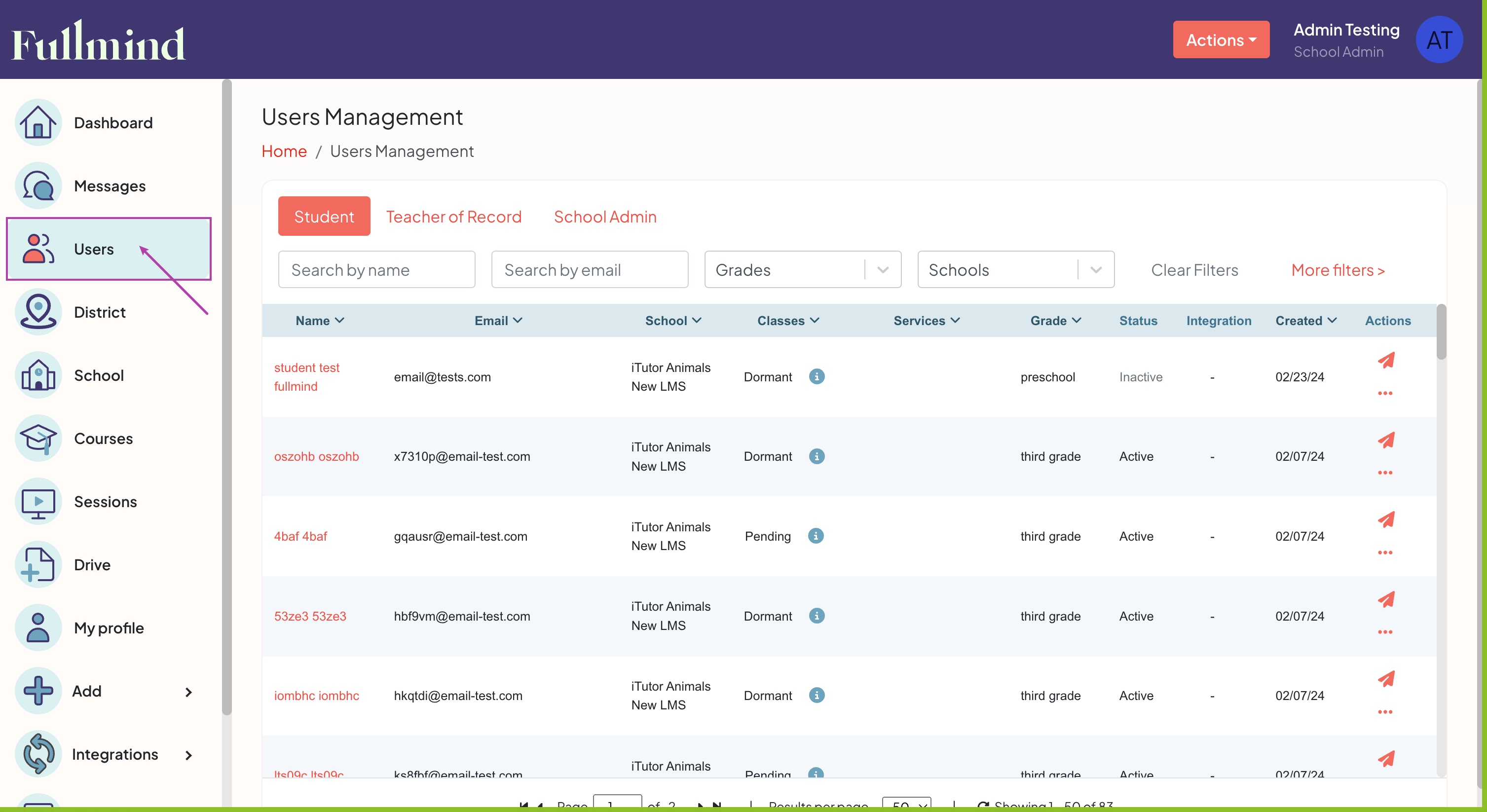The height and width of the screenshot is (812, 1487).
Task: Open Sessions from the monitor icon
Action: pos(38,502)
